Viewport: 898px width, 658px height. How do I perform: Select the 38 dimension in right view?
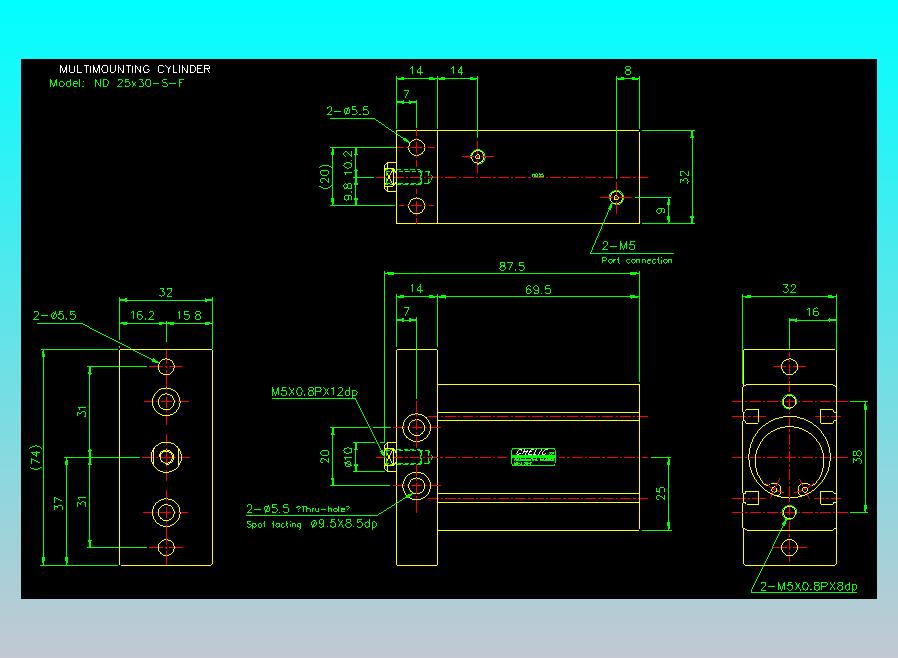point(855,456)
